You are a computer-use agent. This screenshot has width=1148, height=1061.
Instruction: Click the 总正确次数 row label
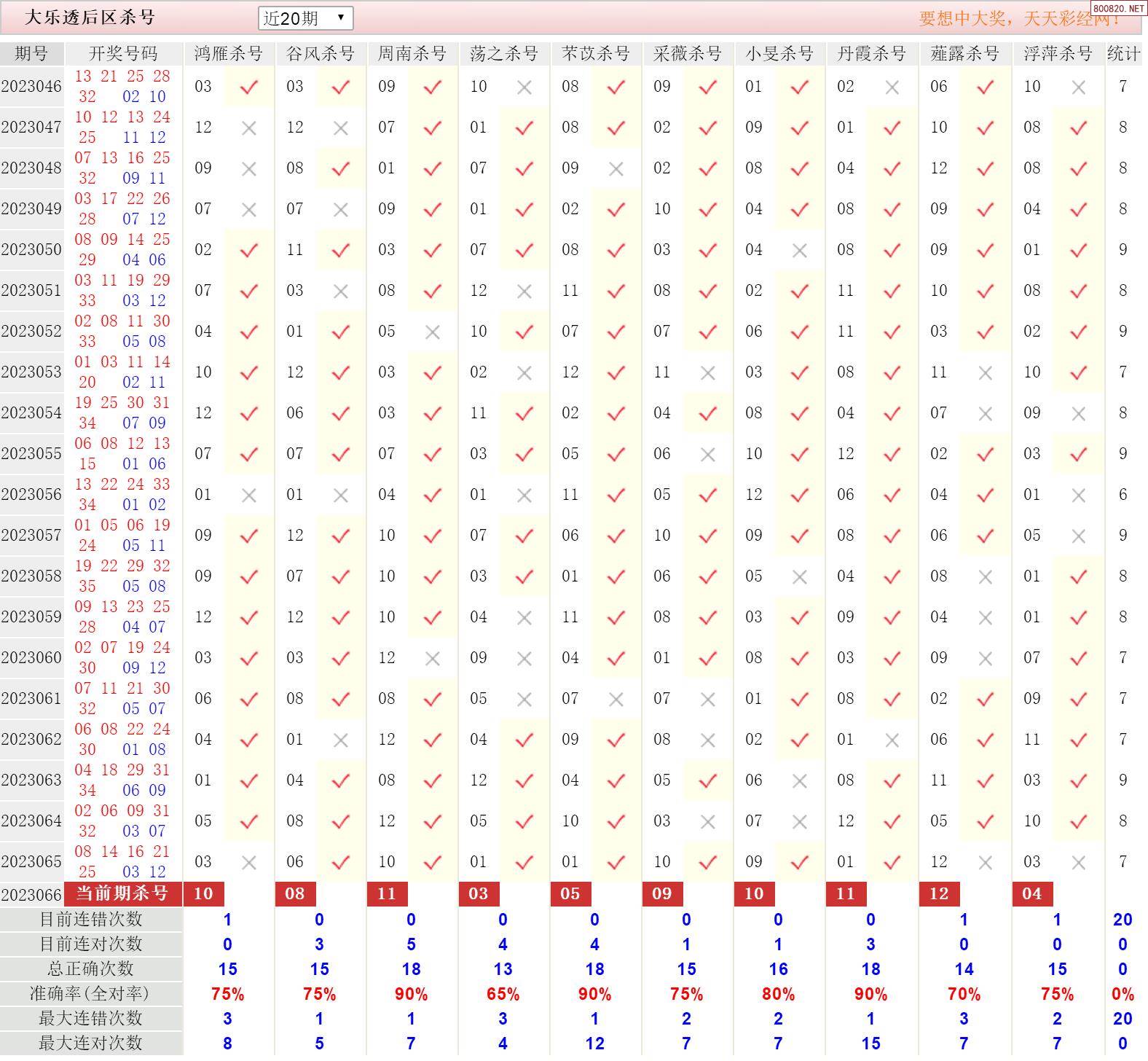pos(91,968)
